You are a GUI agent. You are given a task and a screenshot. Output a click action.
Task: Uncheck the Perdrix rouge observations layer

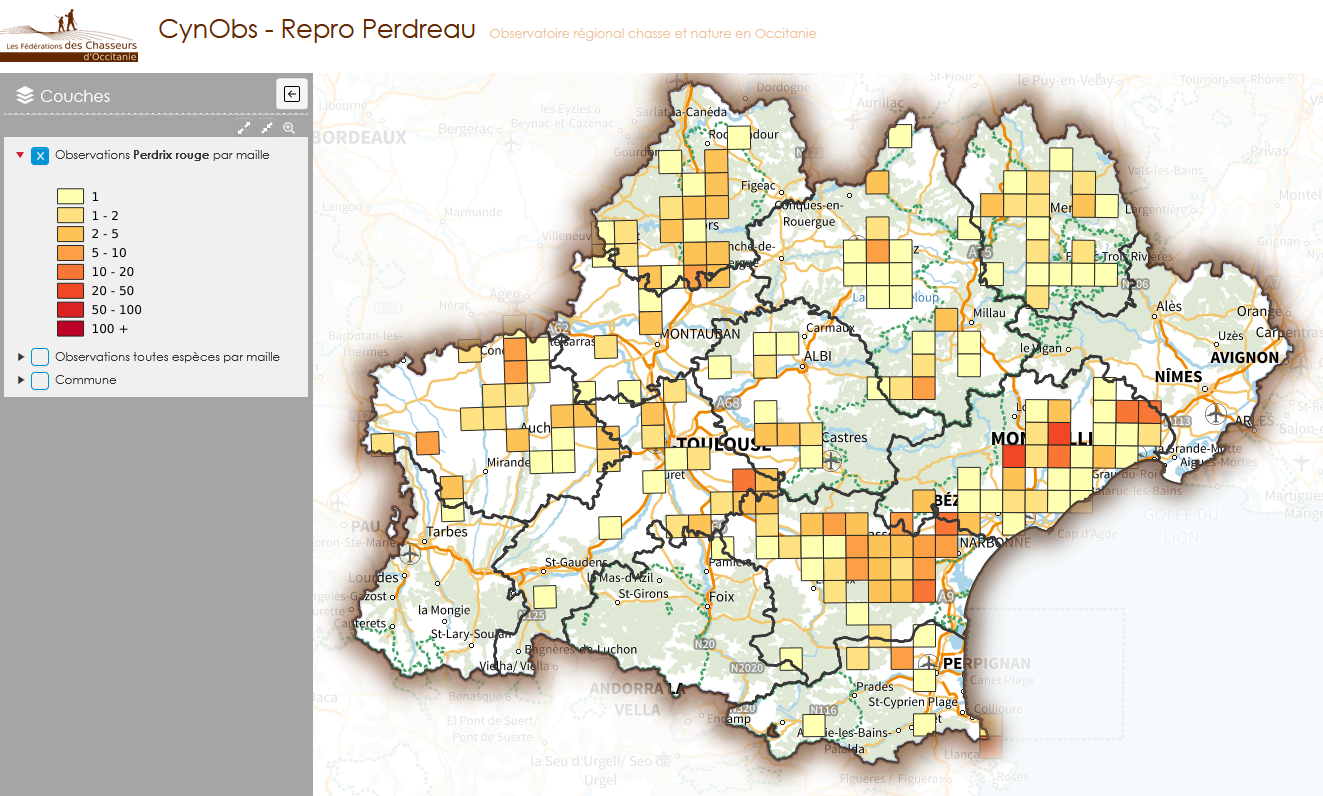pyautogui.click(x=40, y=156)
